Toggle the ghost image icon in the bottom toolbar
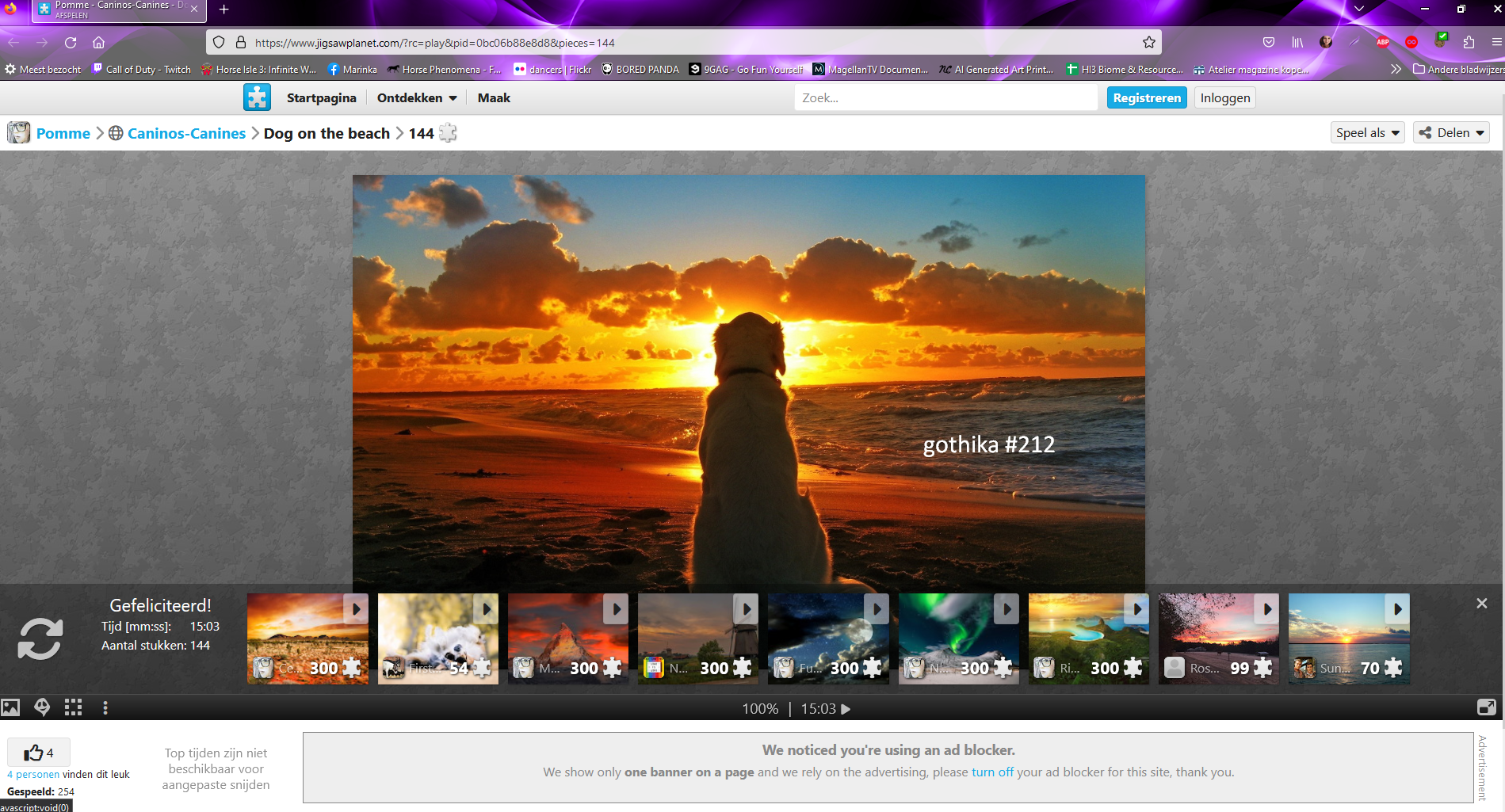Viewport: 1505px width, 812px height. click(x=42, y=707)
